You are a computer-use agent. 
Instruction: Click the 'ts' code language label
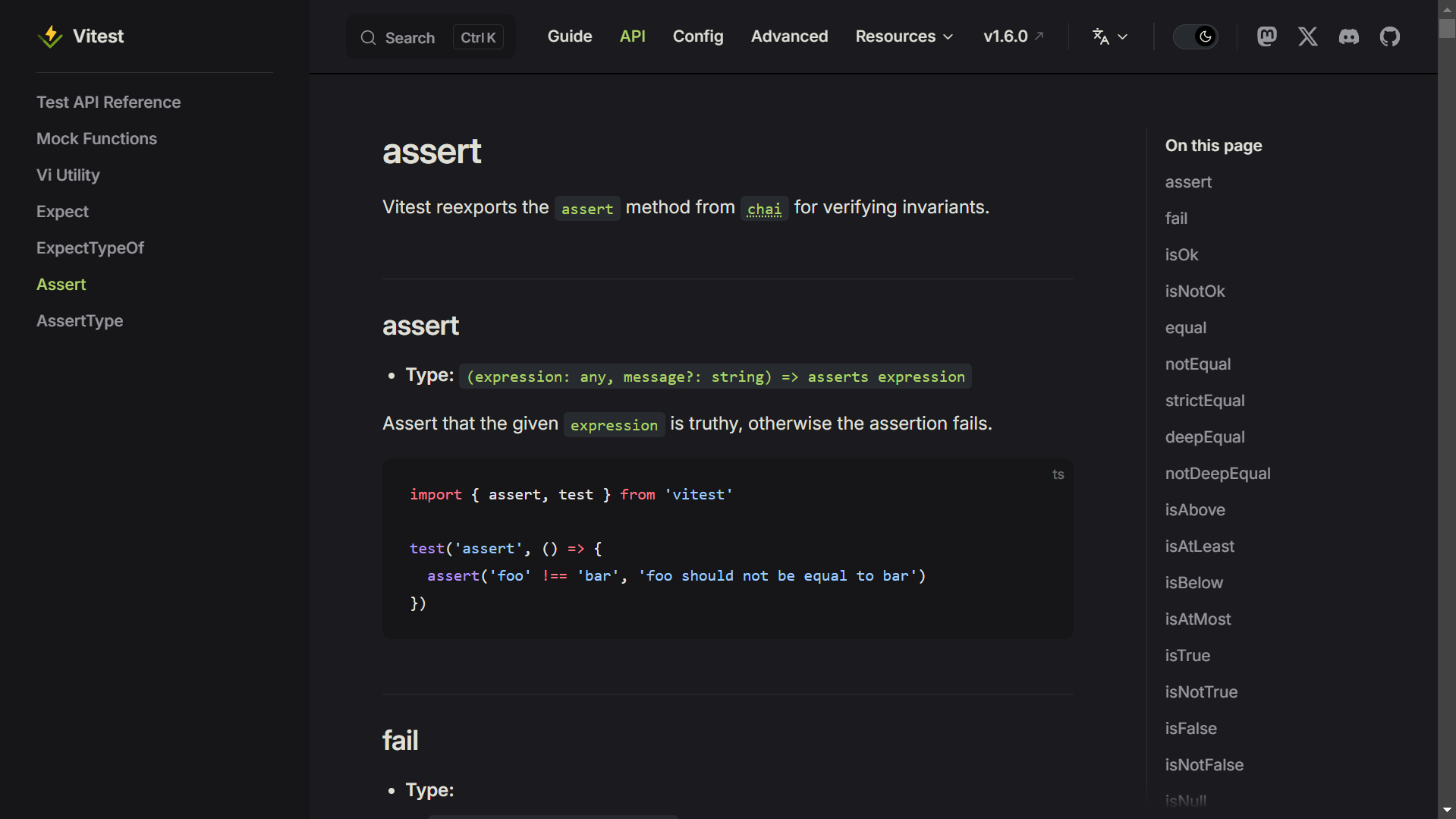click(1058, 474)
